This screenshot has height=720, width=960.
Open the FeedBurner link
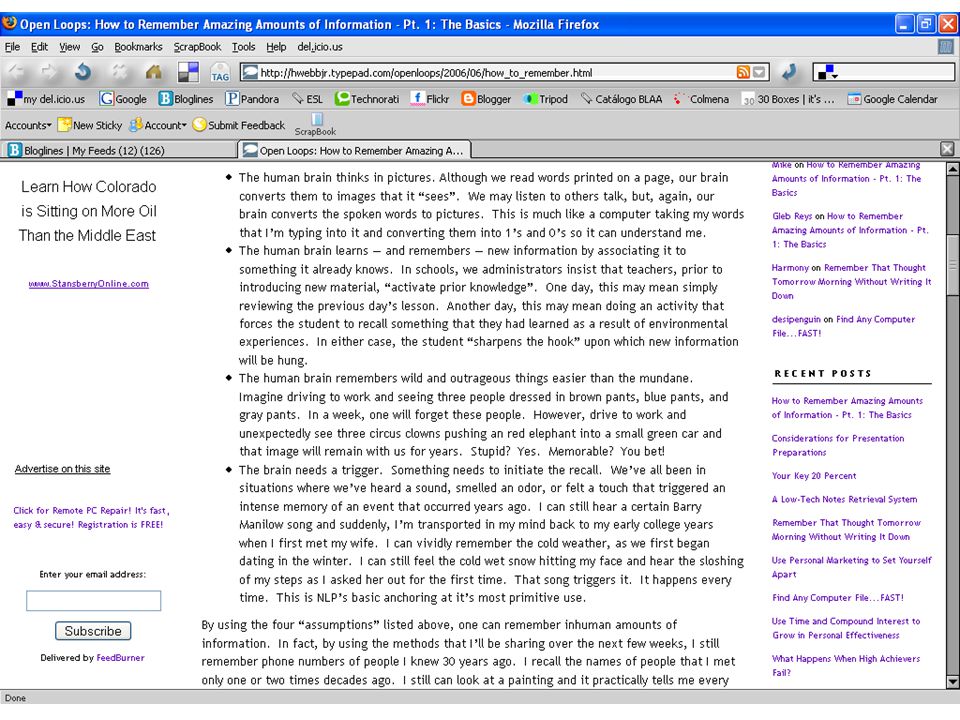[x=120, y=658]
